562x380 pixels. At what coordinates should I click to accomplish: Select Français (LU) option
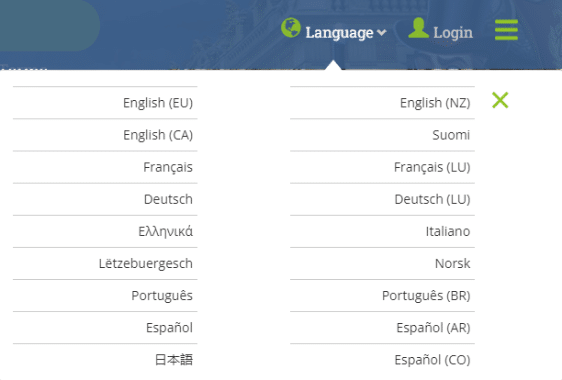(382, 167)
